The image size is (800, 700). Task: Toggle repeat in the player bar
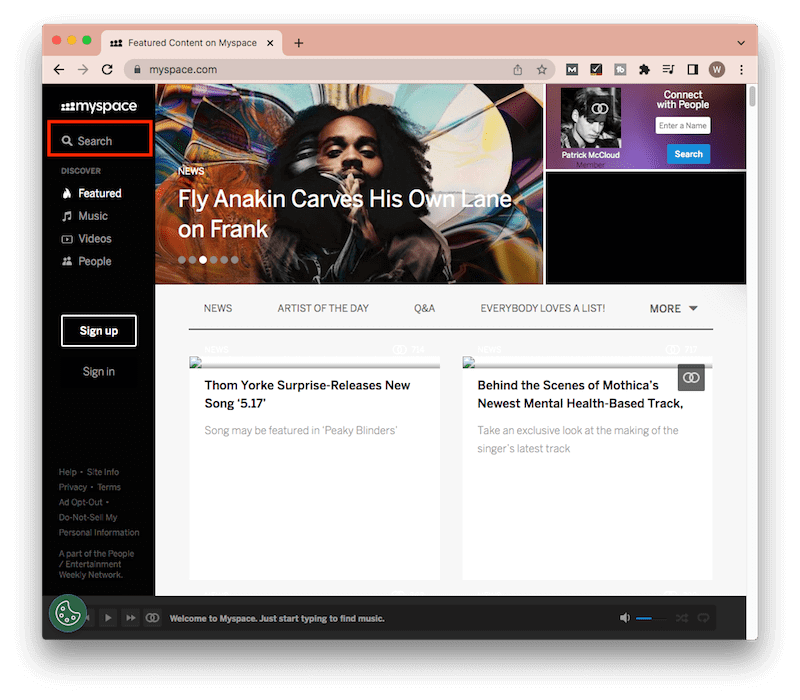(x=703, y=618)
